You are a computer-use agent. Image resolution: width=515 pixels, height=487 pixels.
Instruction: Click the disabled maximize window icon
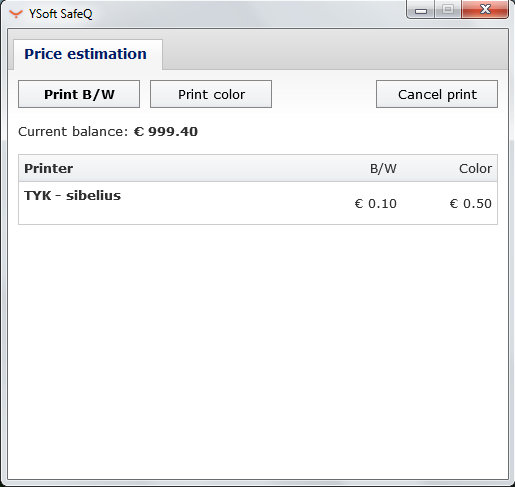point(448,9)
